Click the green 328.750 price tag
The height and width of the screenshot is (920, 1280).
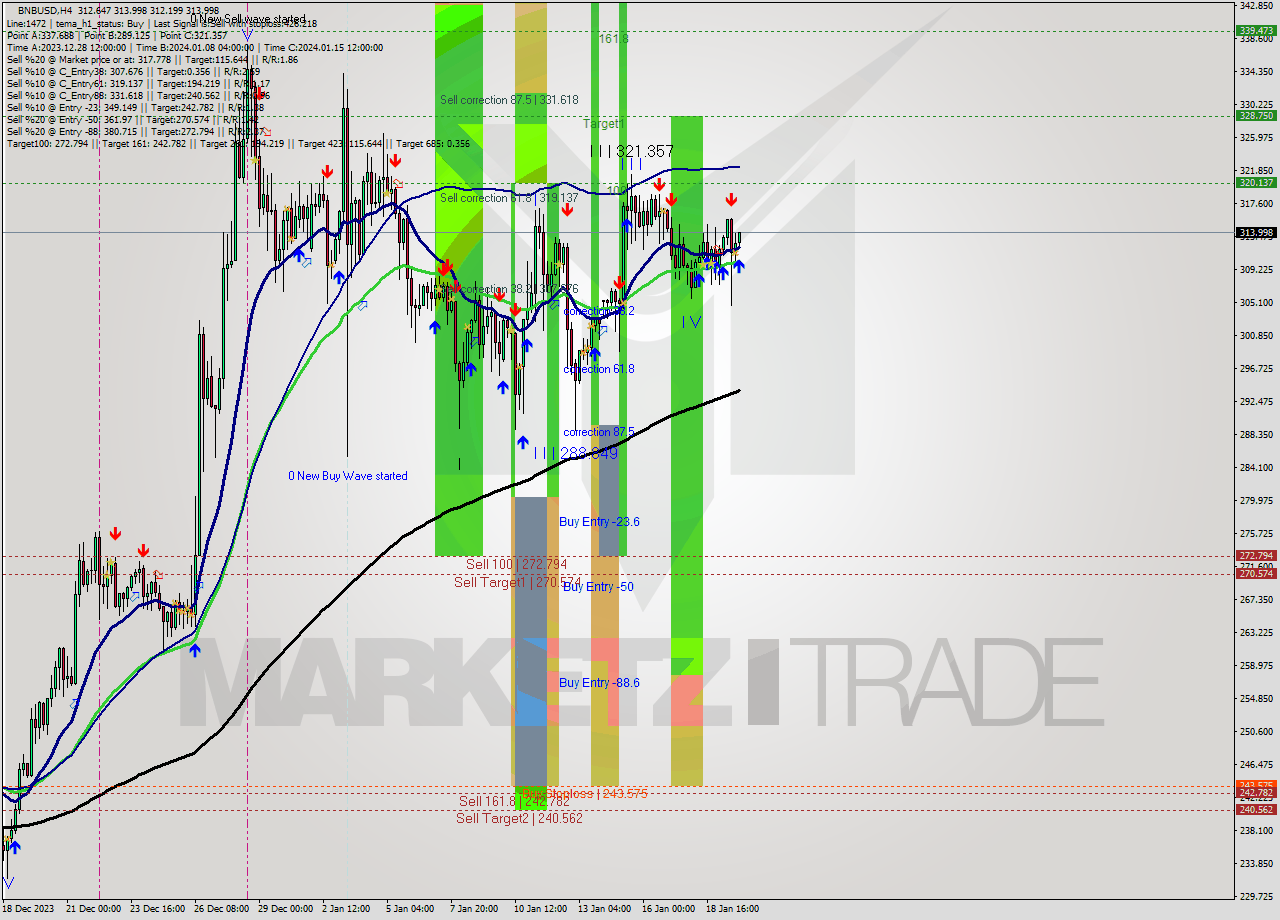tap(1256, 115)
